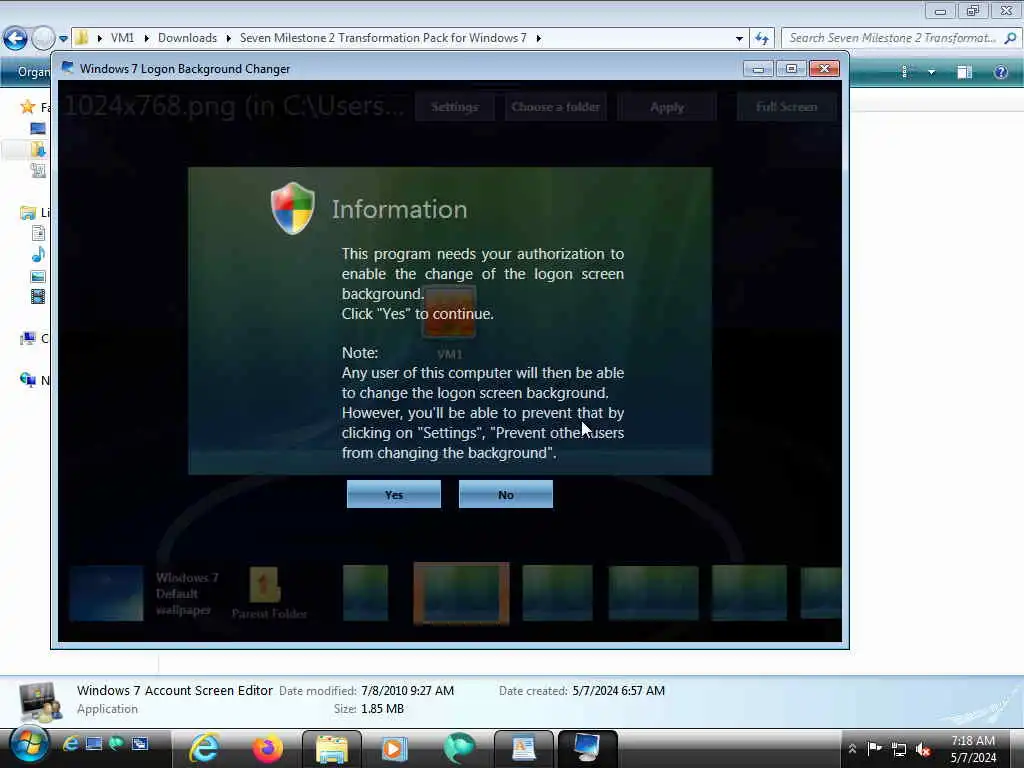Click the Windows 7 Account Screen Editor icon
The image size is (1024, 768).
pos(39,701)
